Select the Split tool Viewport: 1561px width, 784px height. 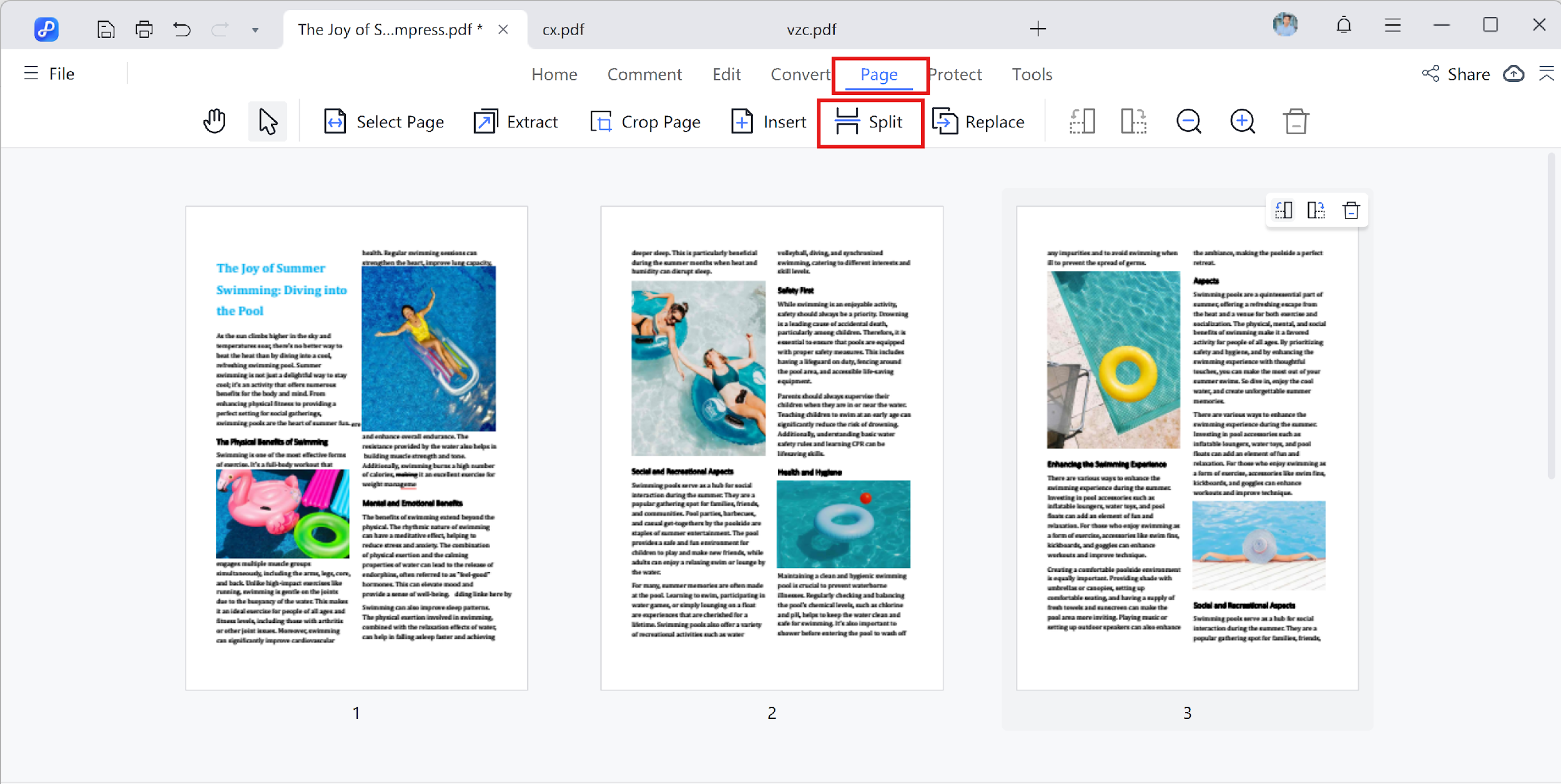pos(870,122)
